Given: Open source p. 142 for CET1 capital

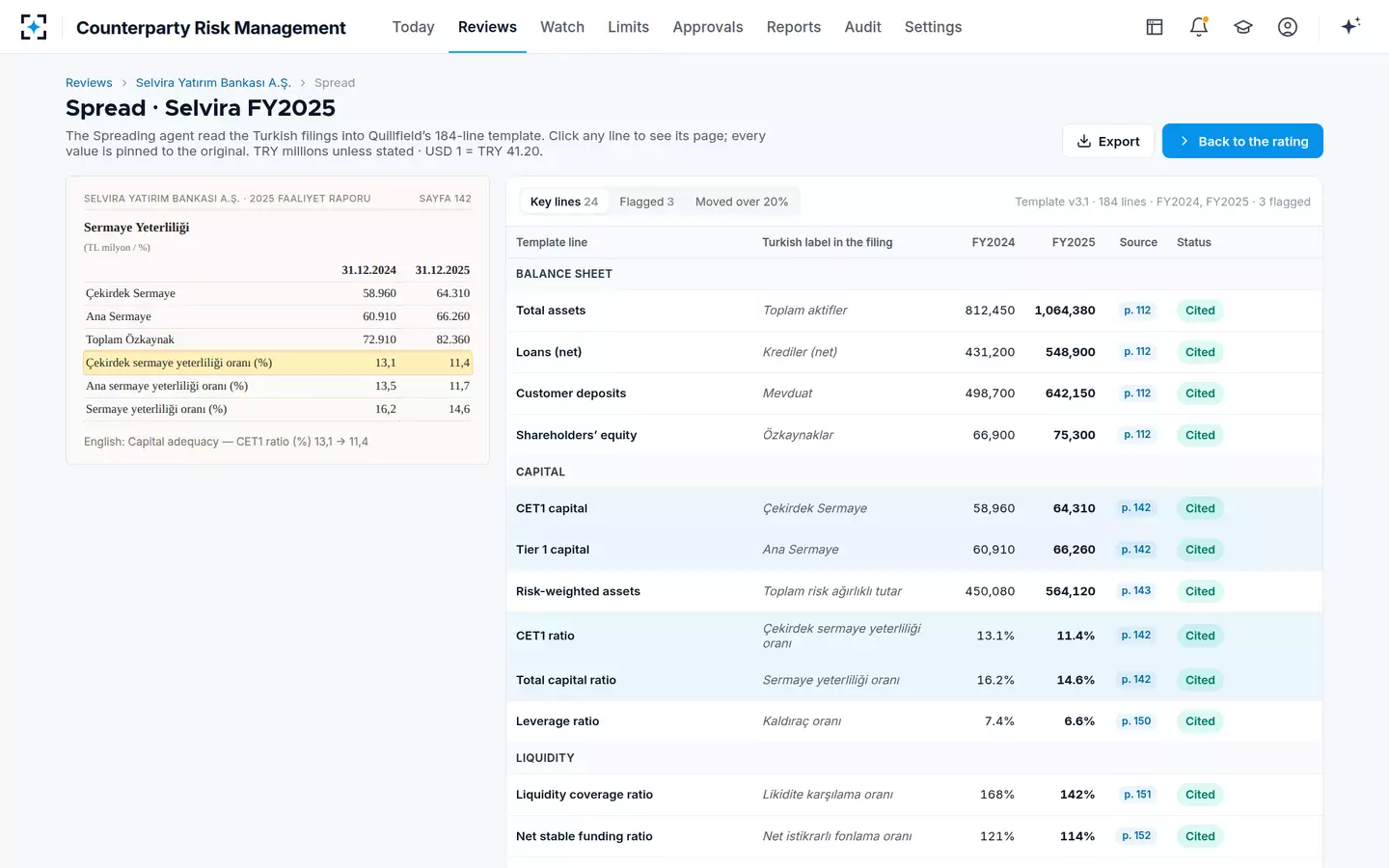Looking at the screenshot, I should click(x=1136, y=508).
